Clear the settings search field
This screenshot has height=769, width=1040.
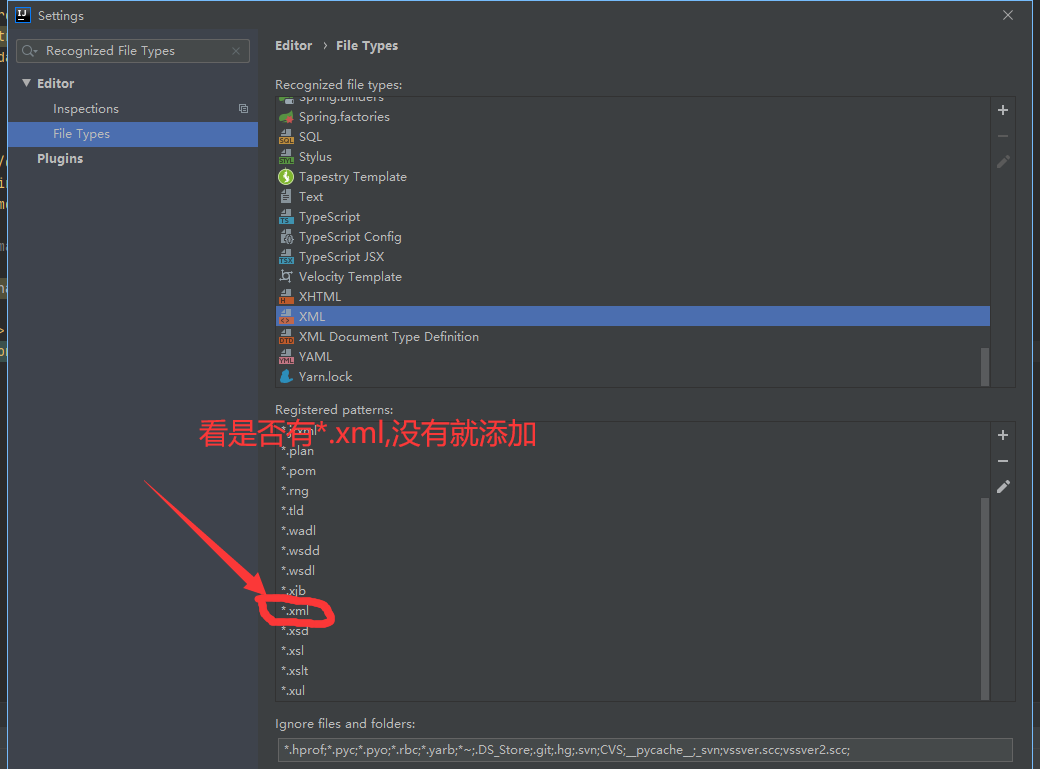point(236,51)
